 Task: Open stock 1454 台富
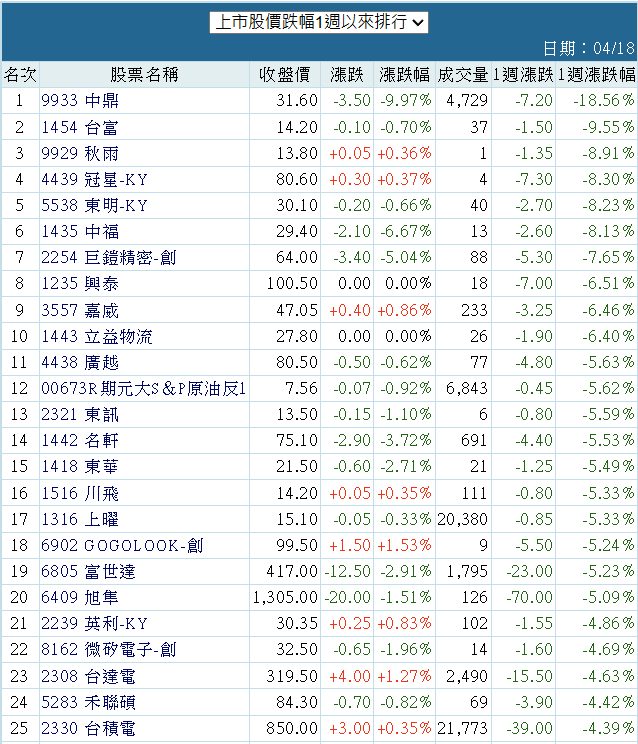tap(80, 127)
